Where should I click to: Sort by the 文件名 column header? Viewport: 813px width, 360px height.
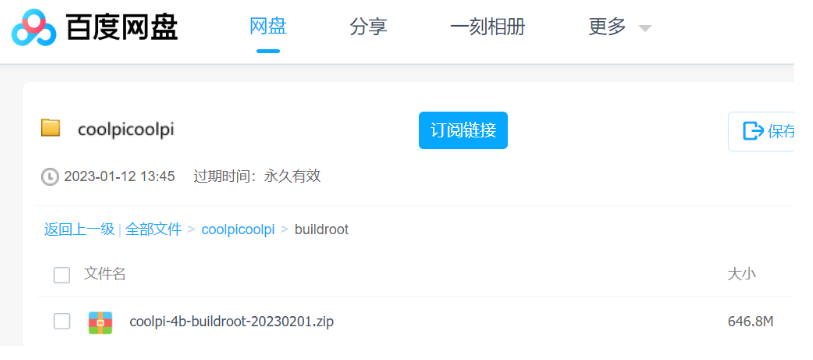click(105, 274)
